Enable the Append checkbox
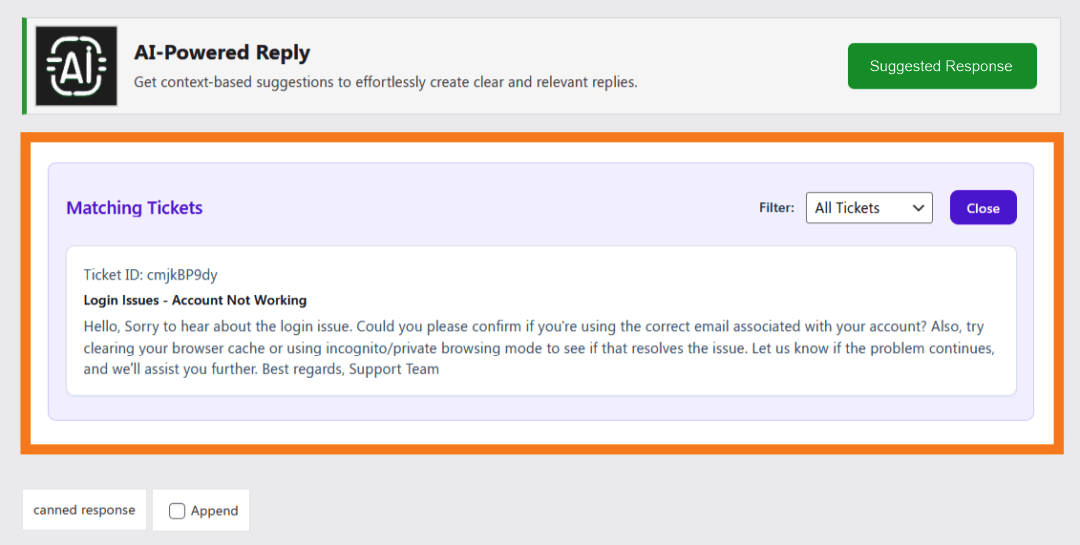 coord(177,511)
